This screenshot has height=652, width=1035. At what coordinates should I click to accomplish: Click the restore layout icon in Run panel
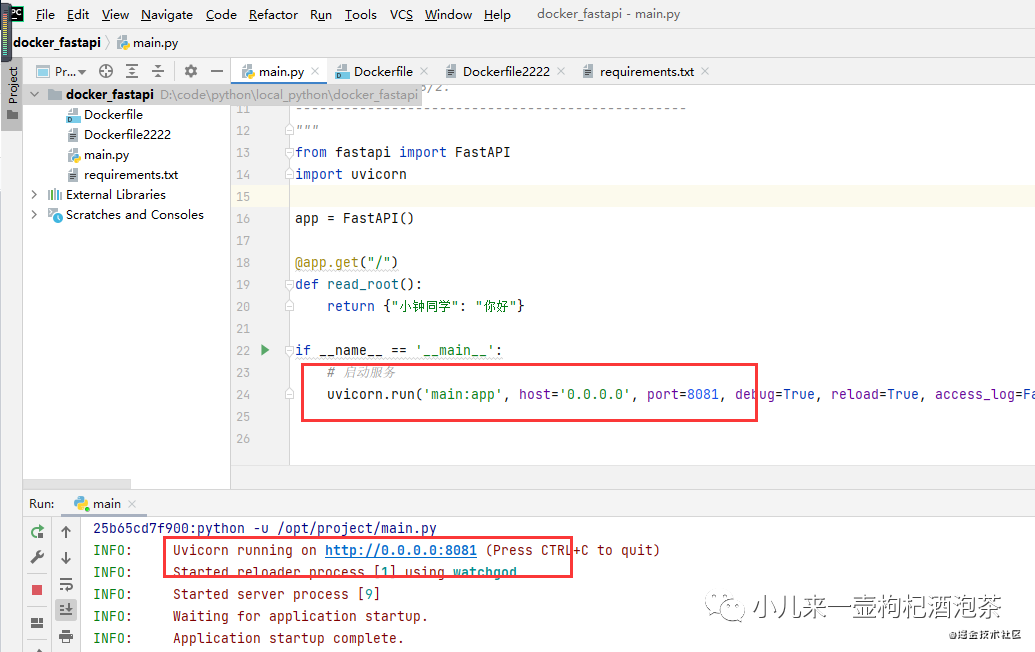point(37,623)
